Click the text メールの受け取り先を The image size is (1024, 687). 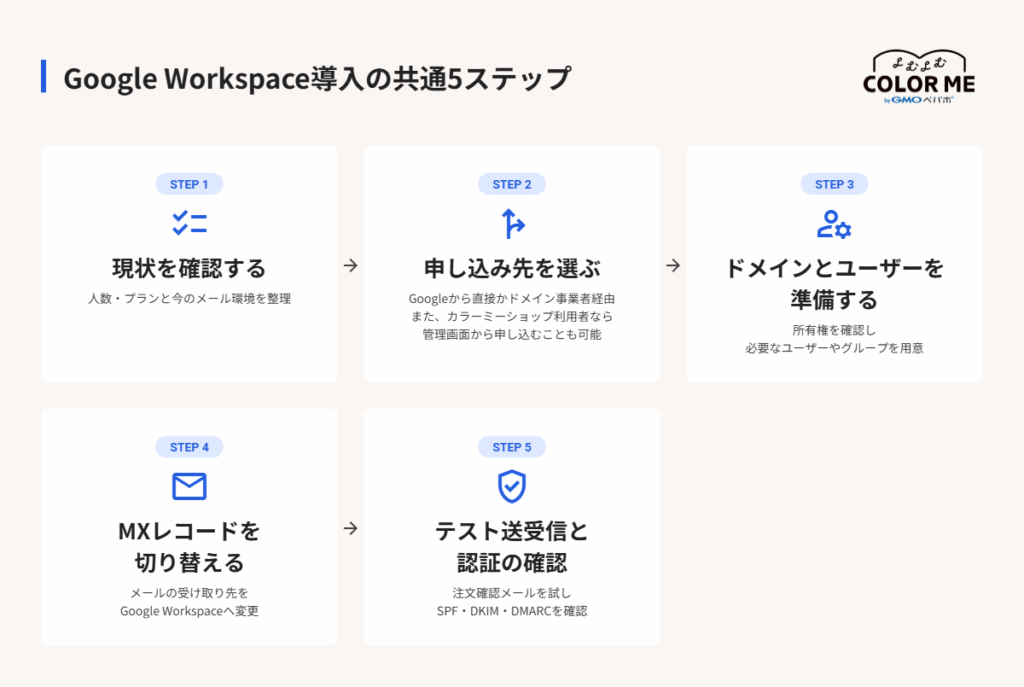(189, 593)
